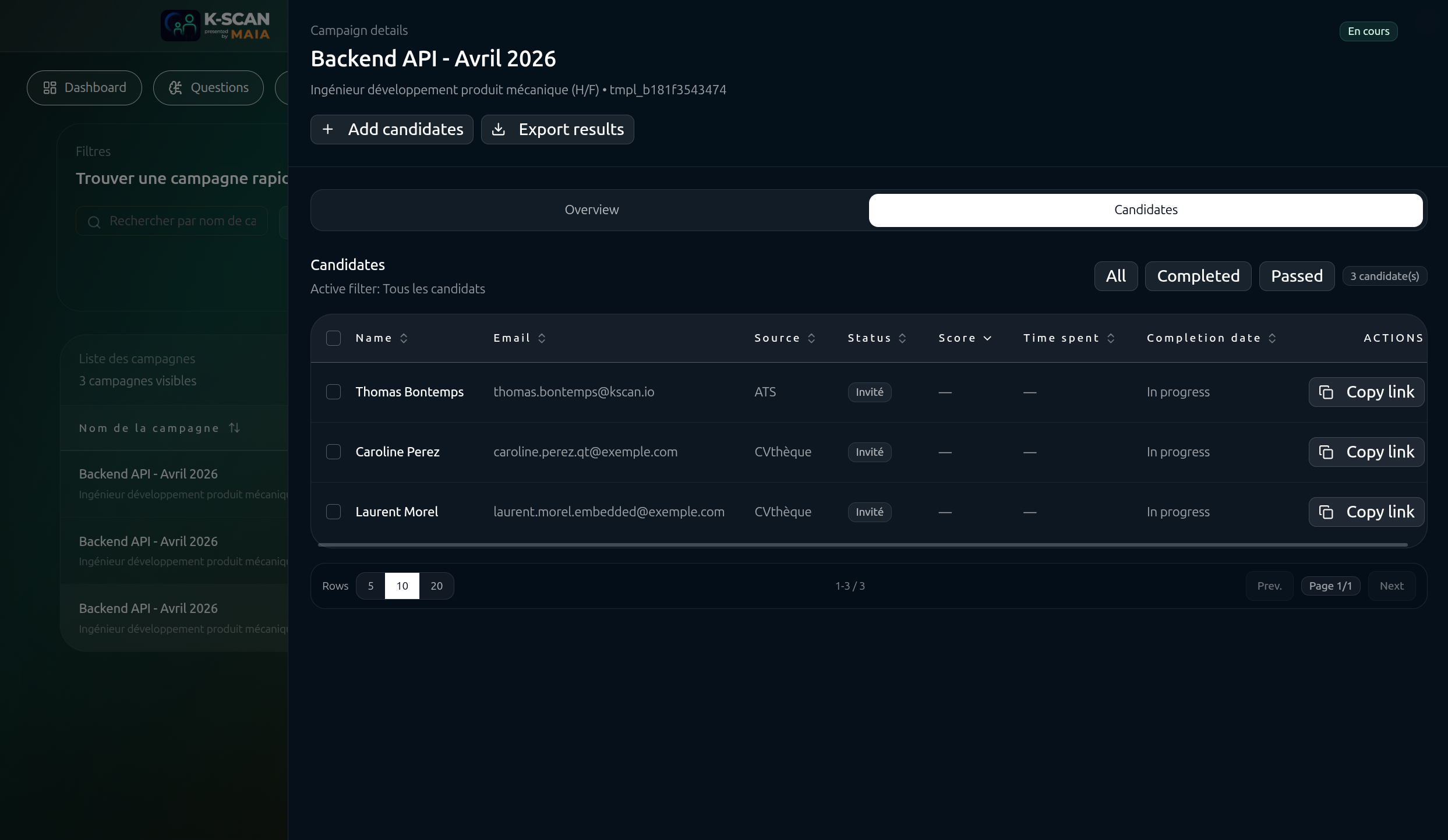Filter candidates by Completed
1448x840 pixels.
click(x=1198, y=276)
